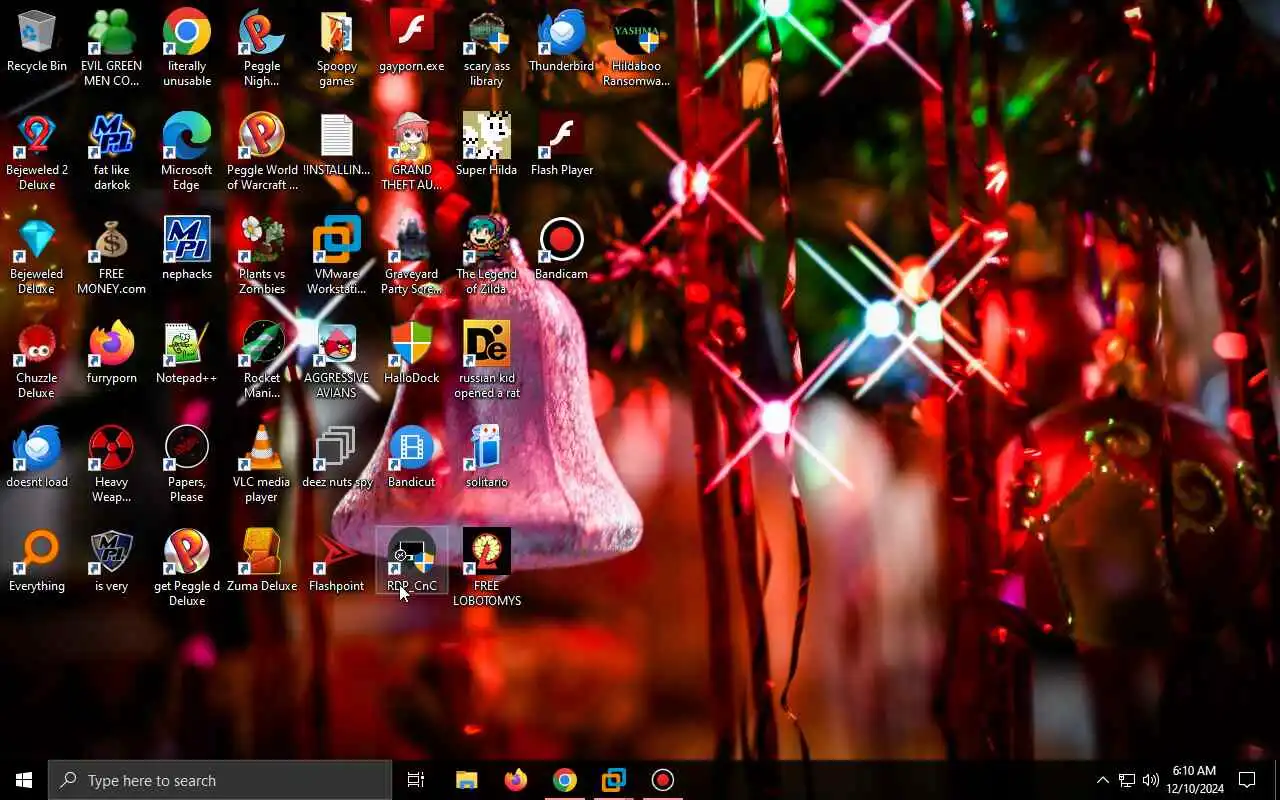Open the Recycle Bin desktop icon
The width and height of the screenshot is (1280, 800).
[x=37, y=42]
